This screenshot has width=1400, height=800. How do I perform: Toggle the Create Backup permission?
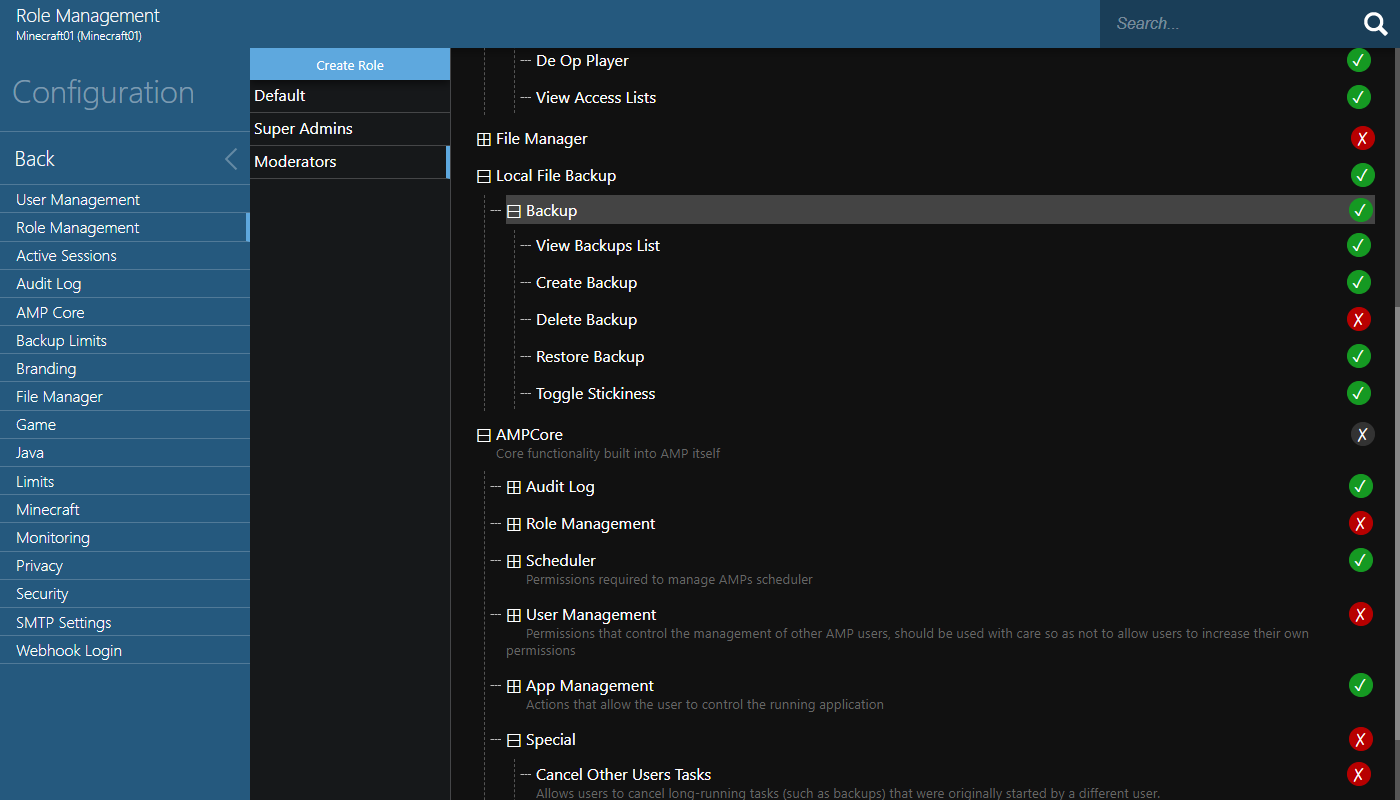click(x=1359, y=283)
